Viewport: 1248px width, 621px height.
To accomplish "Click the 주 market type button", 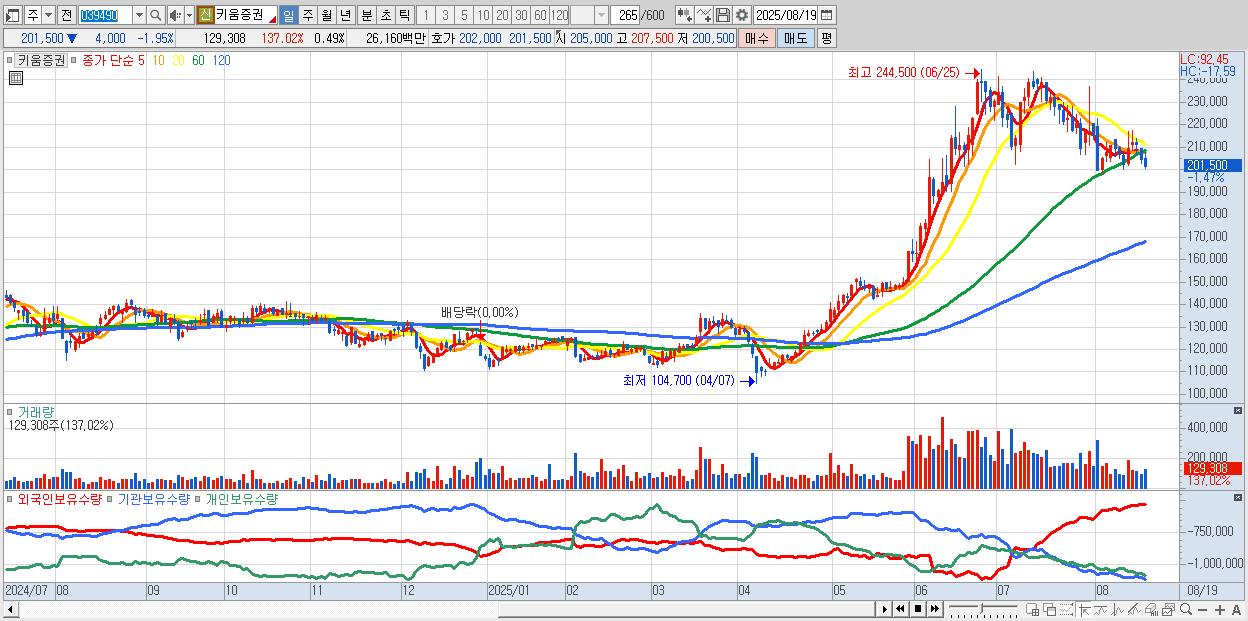I will click(x=32, y=15).
